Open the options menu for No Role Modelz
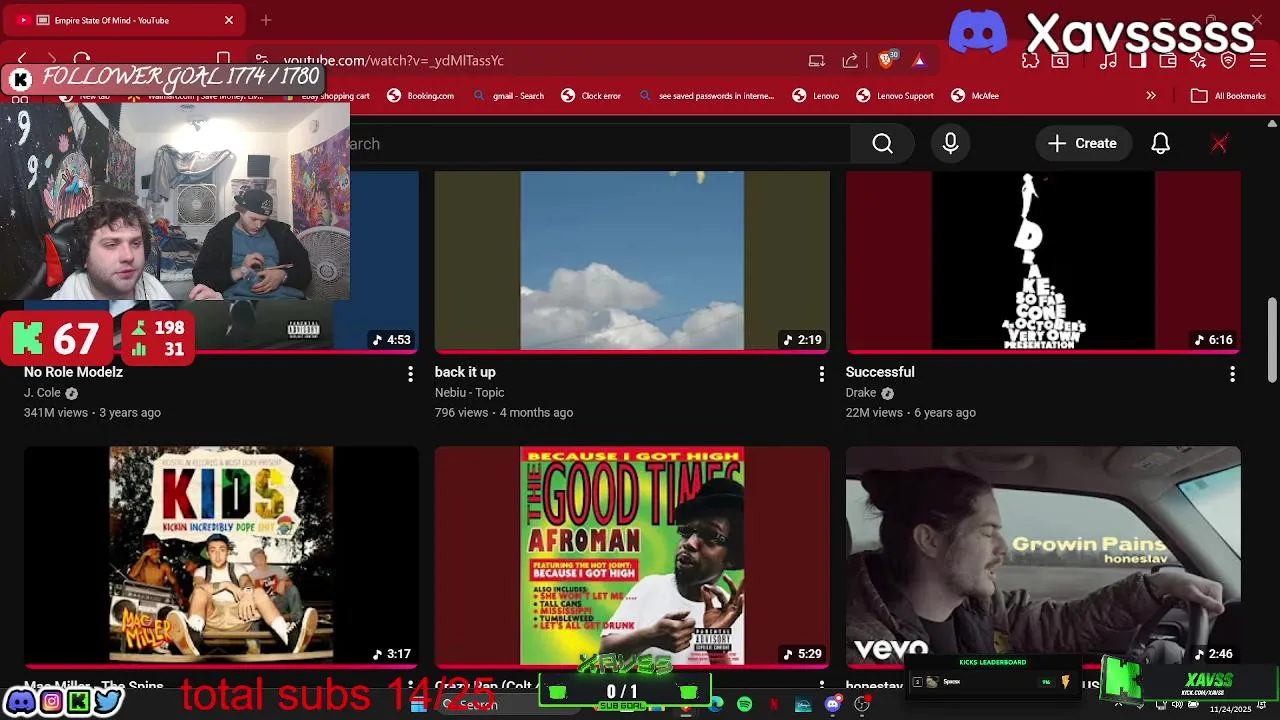1280x720 pixels. tap(410, 373)
